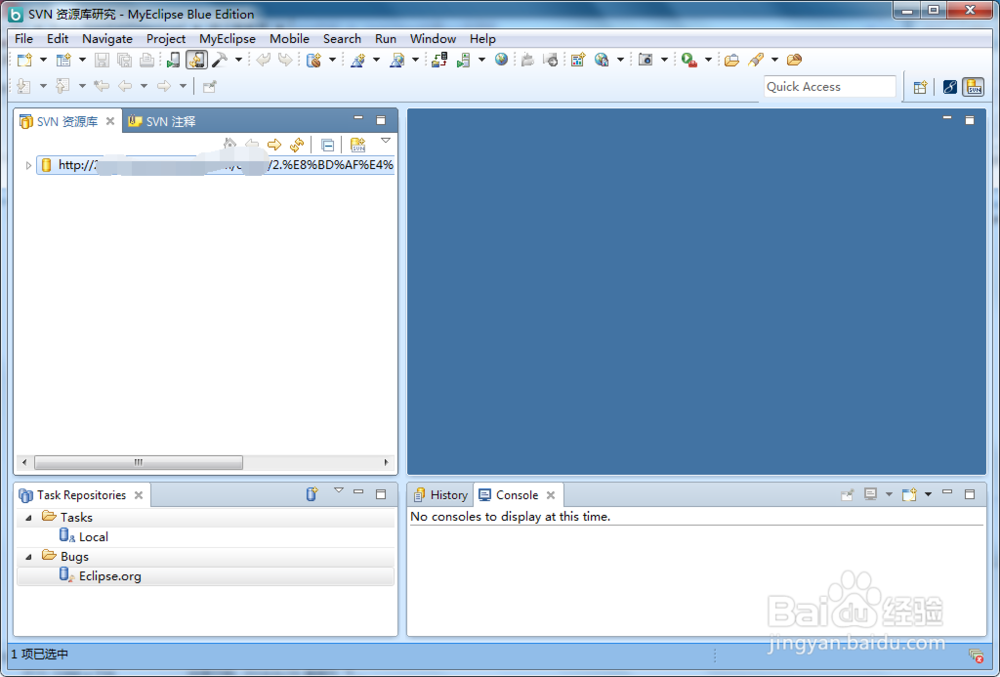Click the New wizard toolbar icon
Image resolution: width=1000 pixels, height=677 pixels.
pos(24,60)
